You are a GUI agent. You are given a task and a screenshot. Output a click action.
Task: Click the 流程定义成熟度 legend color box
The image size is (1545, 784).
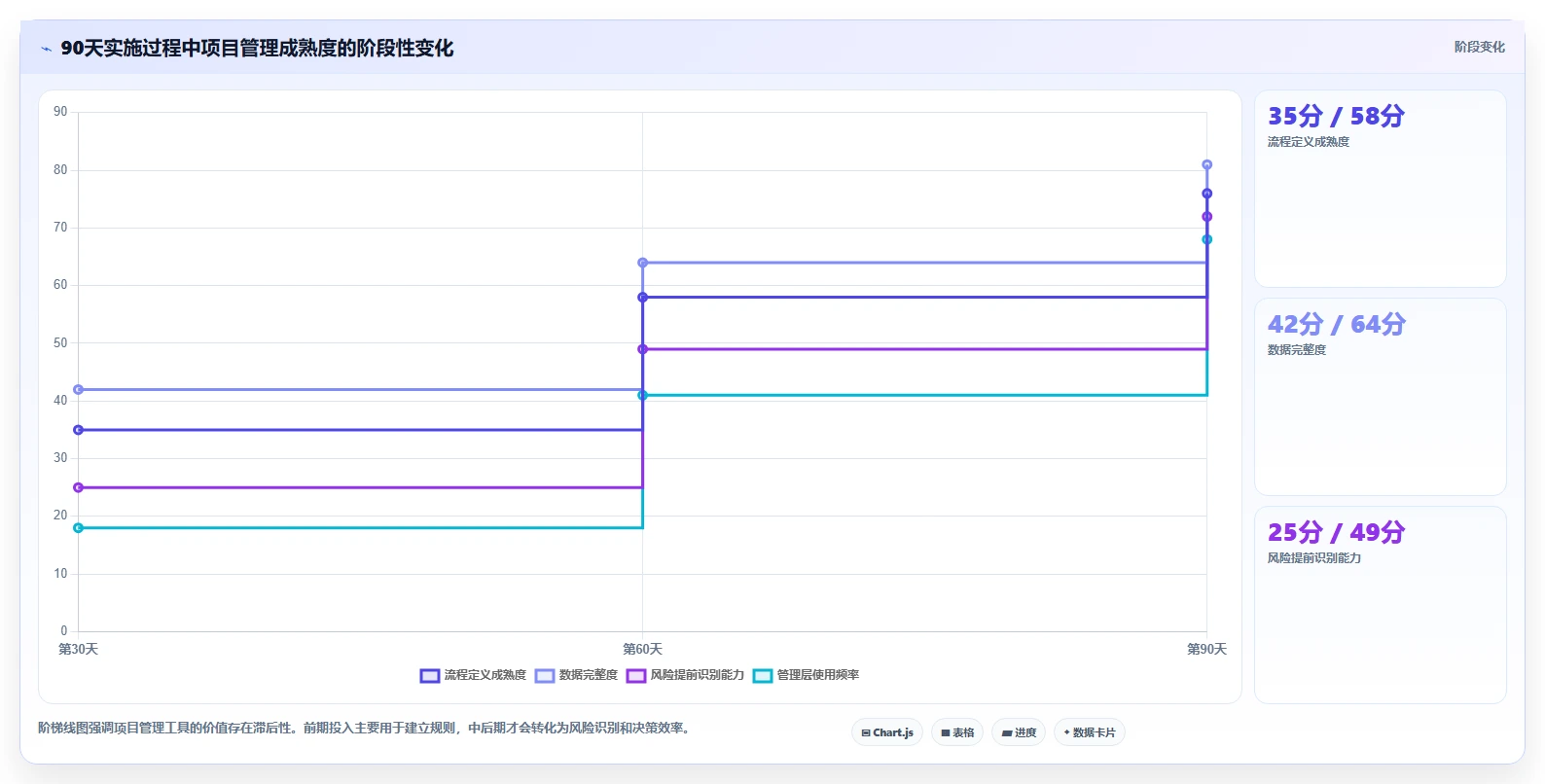point(430,675)
